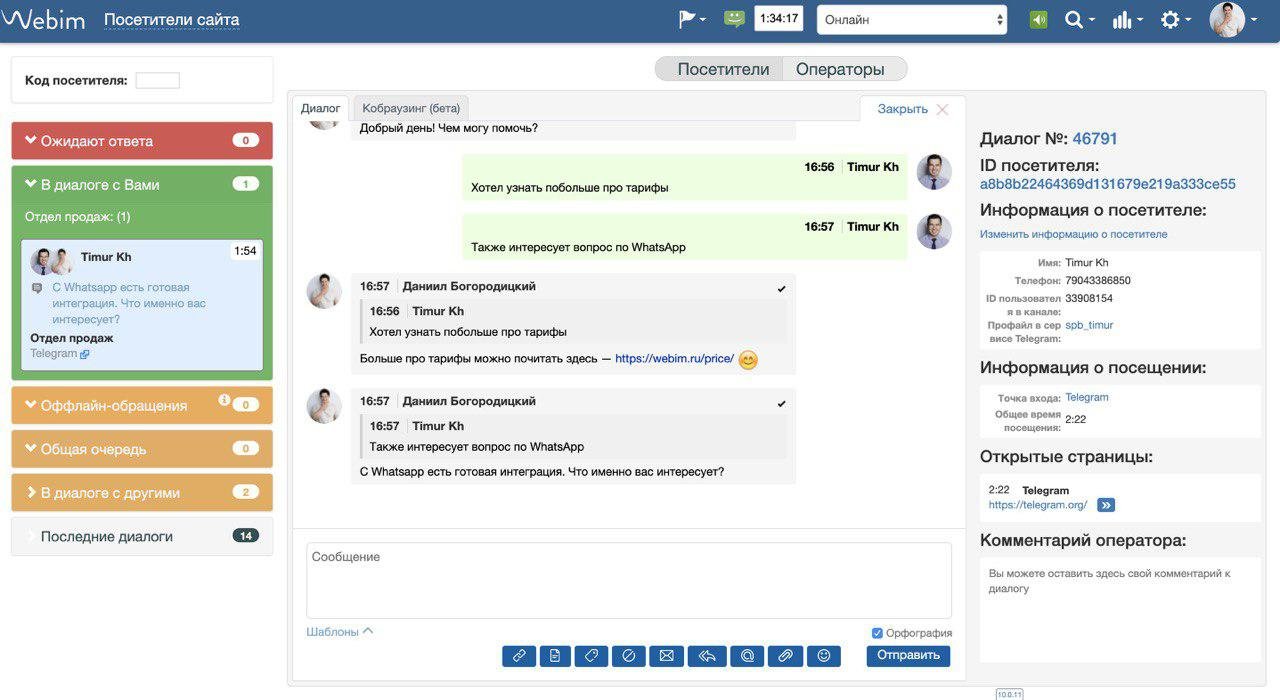This screenshot has width=1280, height=700.
Task: Toggle the green chat smiley status icon
Action: [x=734, y=19]
